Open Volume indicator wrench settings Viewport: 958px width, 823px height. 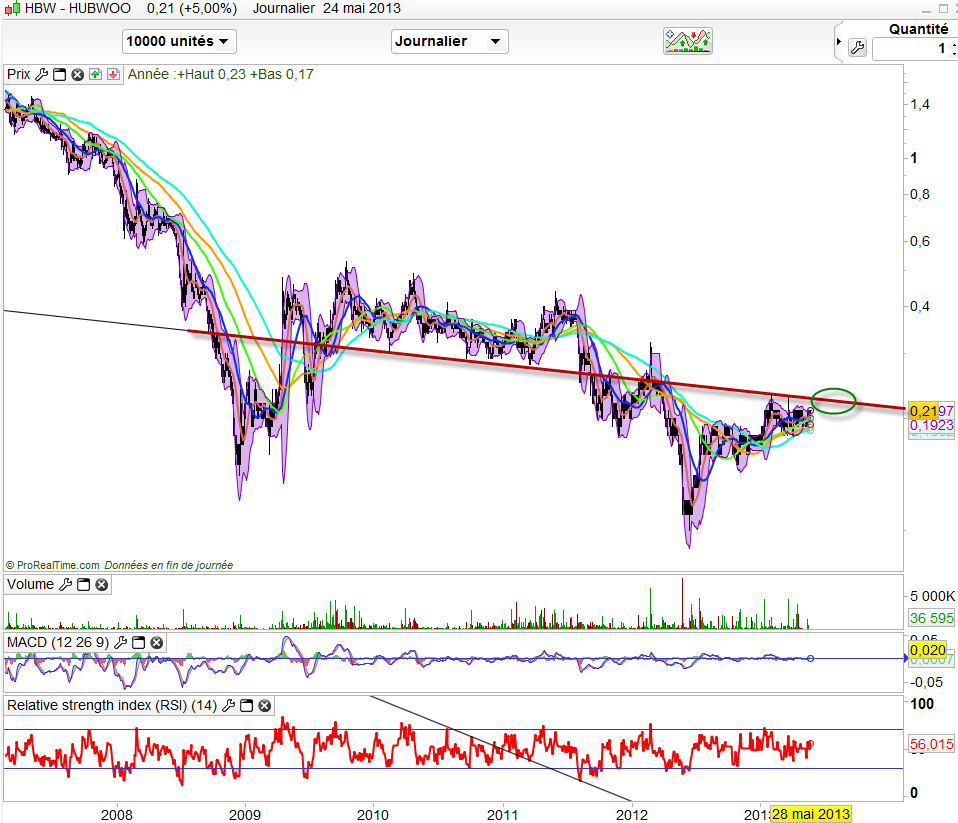[66, 585]
